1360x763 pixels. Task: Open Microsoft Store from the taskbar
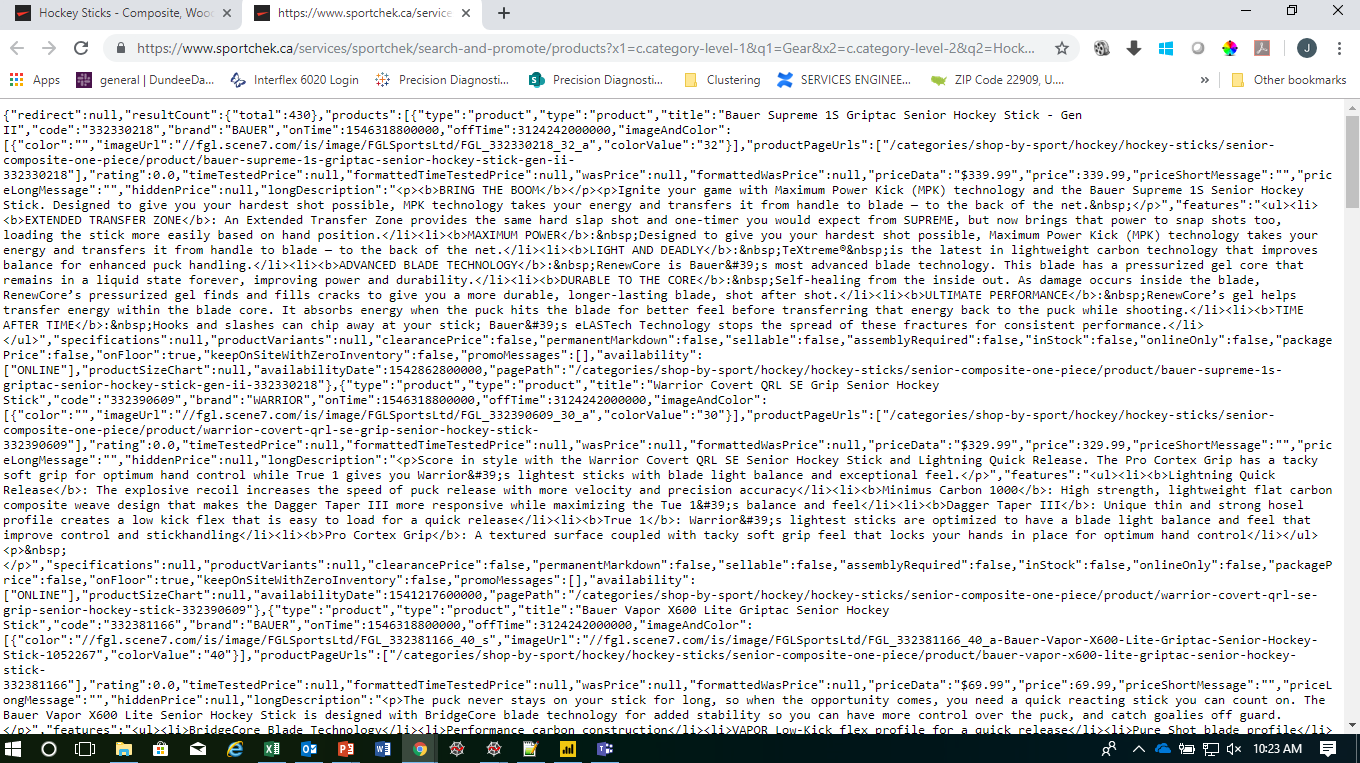click(161, 748)
